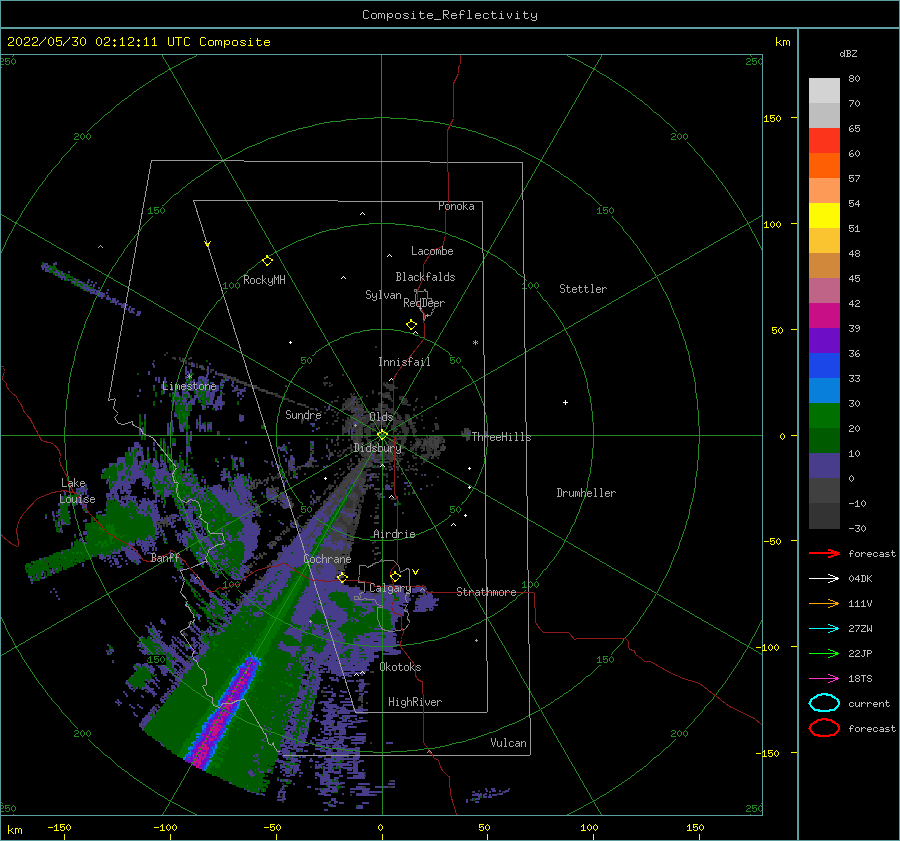900x841 pixels.
Task: Click the green 22JP arrow icon
Action: [824, 653]
